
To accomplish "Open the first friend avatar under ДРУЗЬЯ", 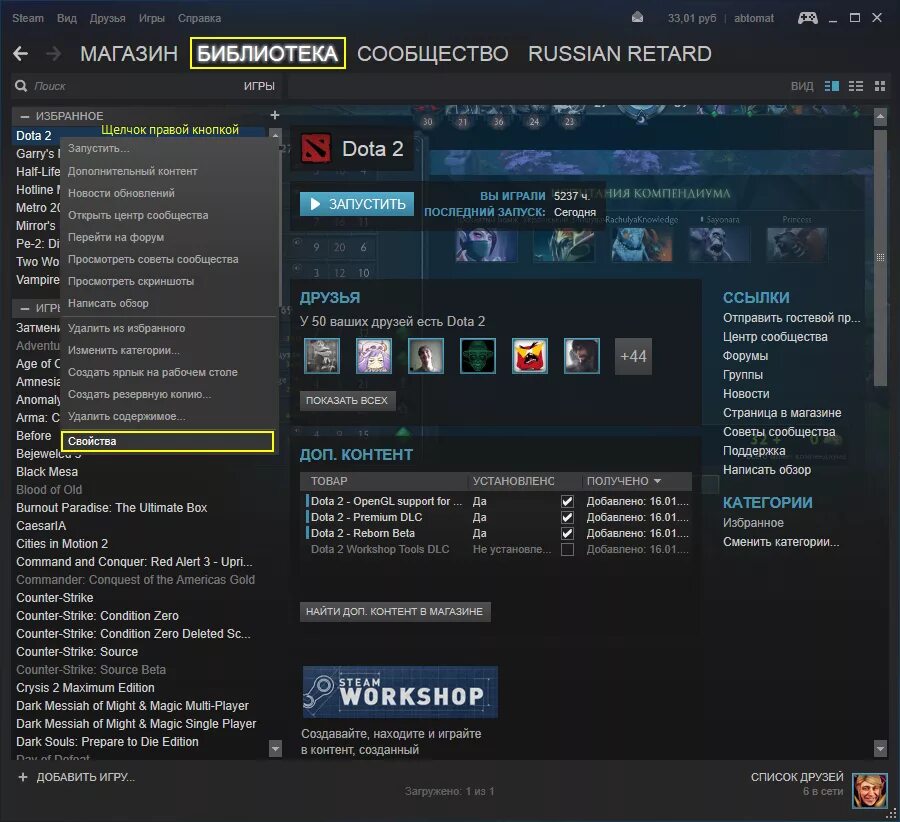I will coord(322,356).
